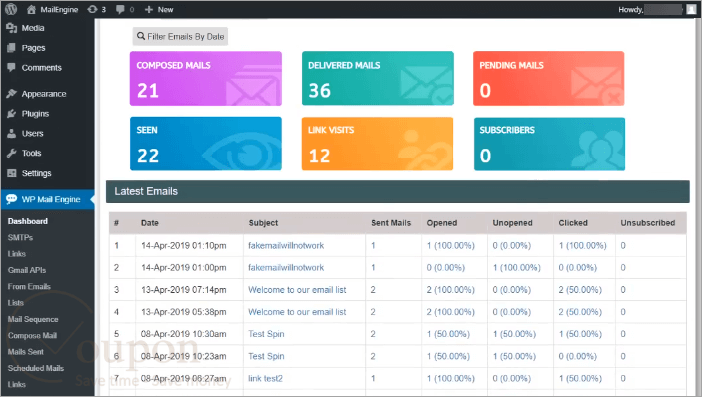Viewport: 702px width, 397px height.
Task: Open the Lists submenu item
Action: (16, 303)
